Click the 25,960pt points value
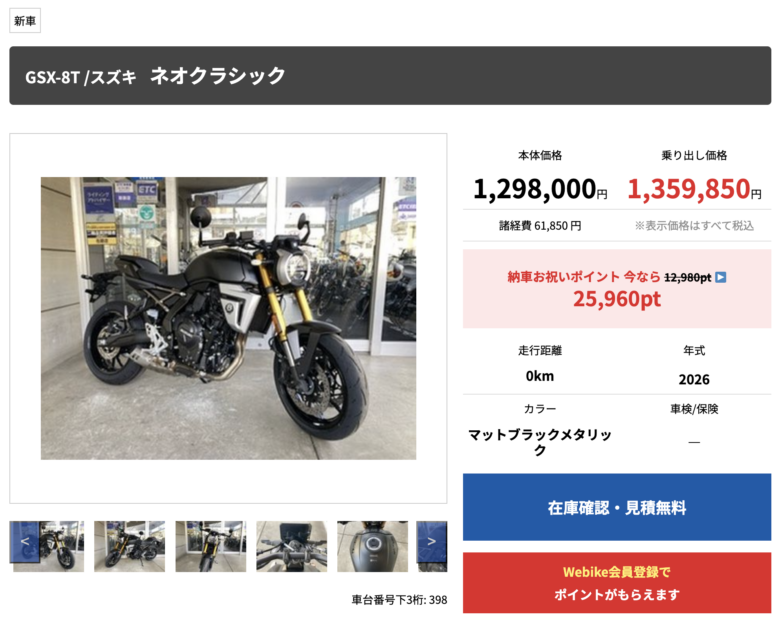 [x=617, y=299]
